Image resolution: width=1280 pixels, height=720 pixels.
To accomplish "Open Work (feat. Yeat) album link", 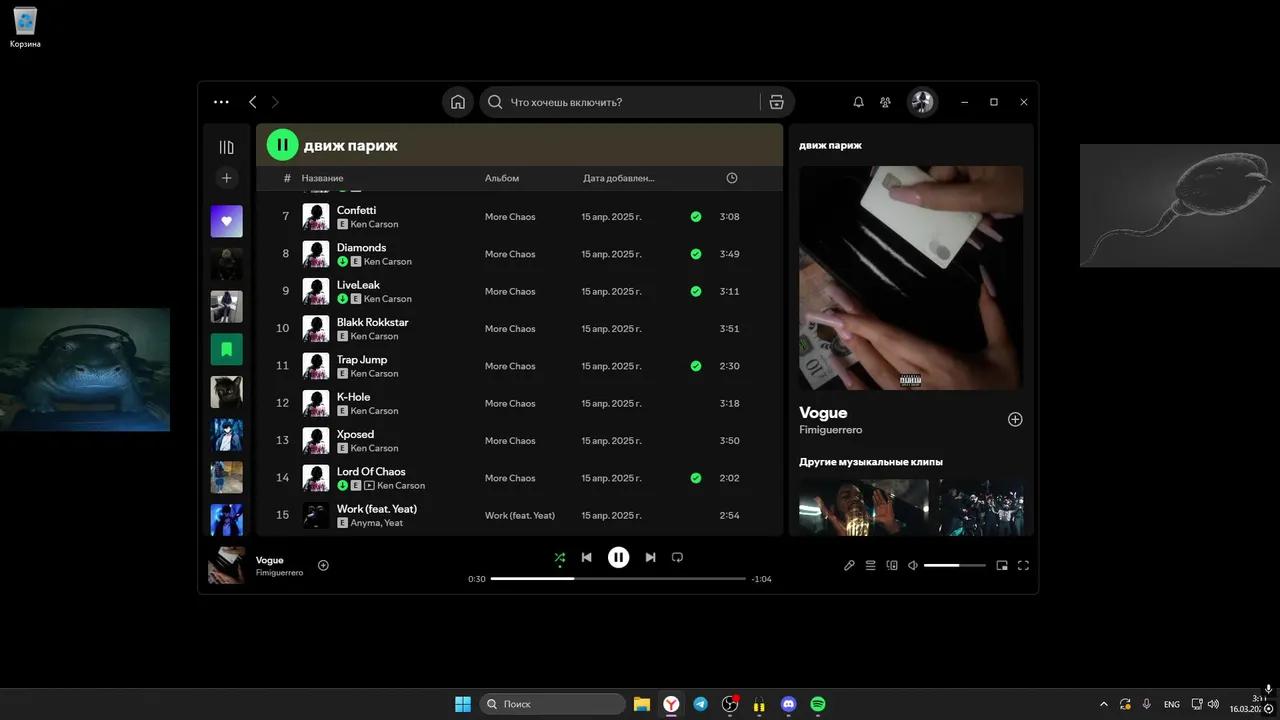I will pos(520,516).
